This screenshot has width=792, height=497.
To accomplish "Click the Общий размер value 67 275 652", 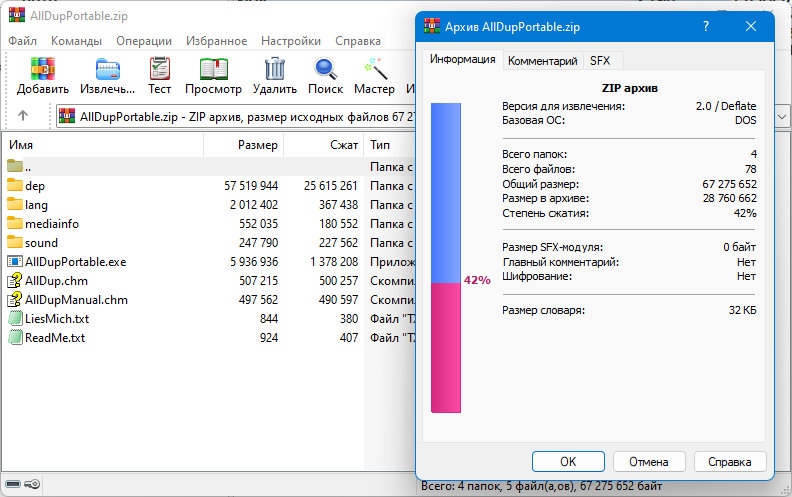I will (x=729, y=184).
